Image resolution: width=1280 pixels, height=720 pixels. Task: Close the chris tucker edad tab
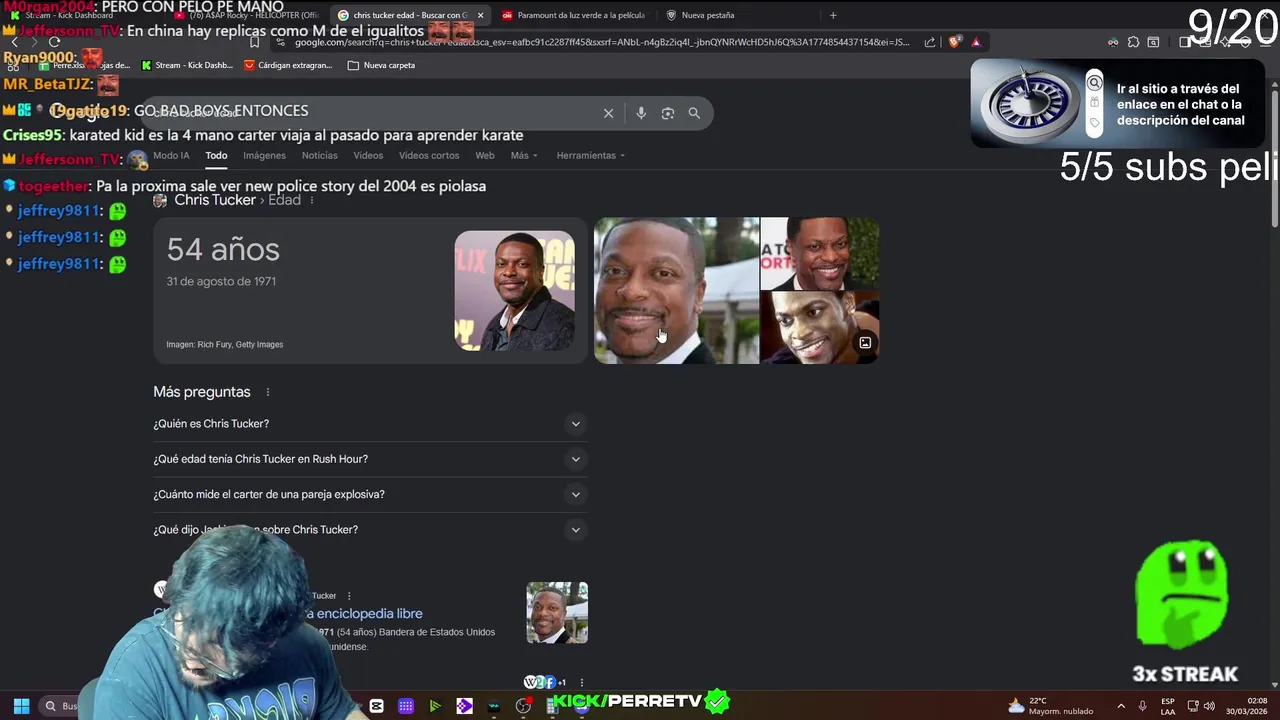click(x=480, y=15)
